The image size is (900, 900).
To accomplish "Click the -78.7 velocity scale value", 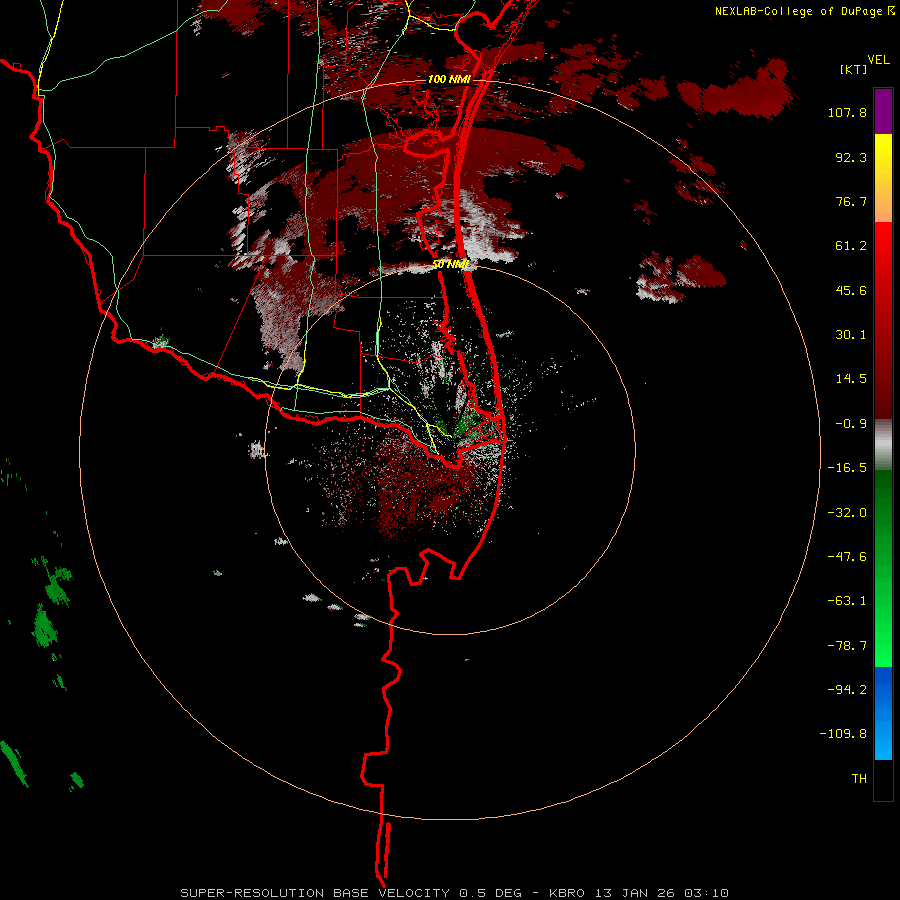I will [847, 646].
